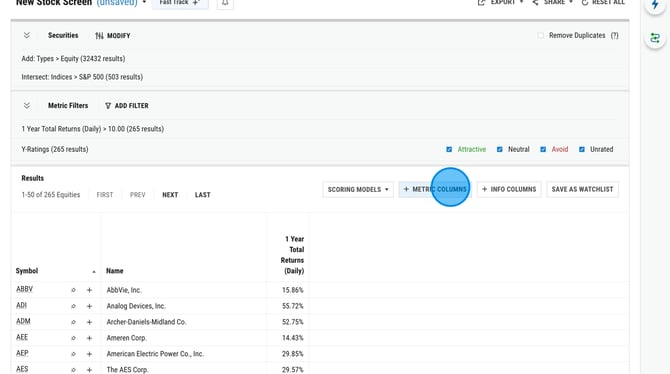The width and height of the screenshot is (670, 374).
Task: Click the AES ticker symbol
Action: [x=22, y=369]
